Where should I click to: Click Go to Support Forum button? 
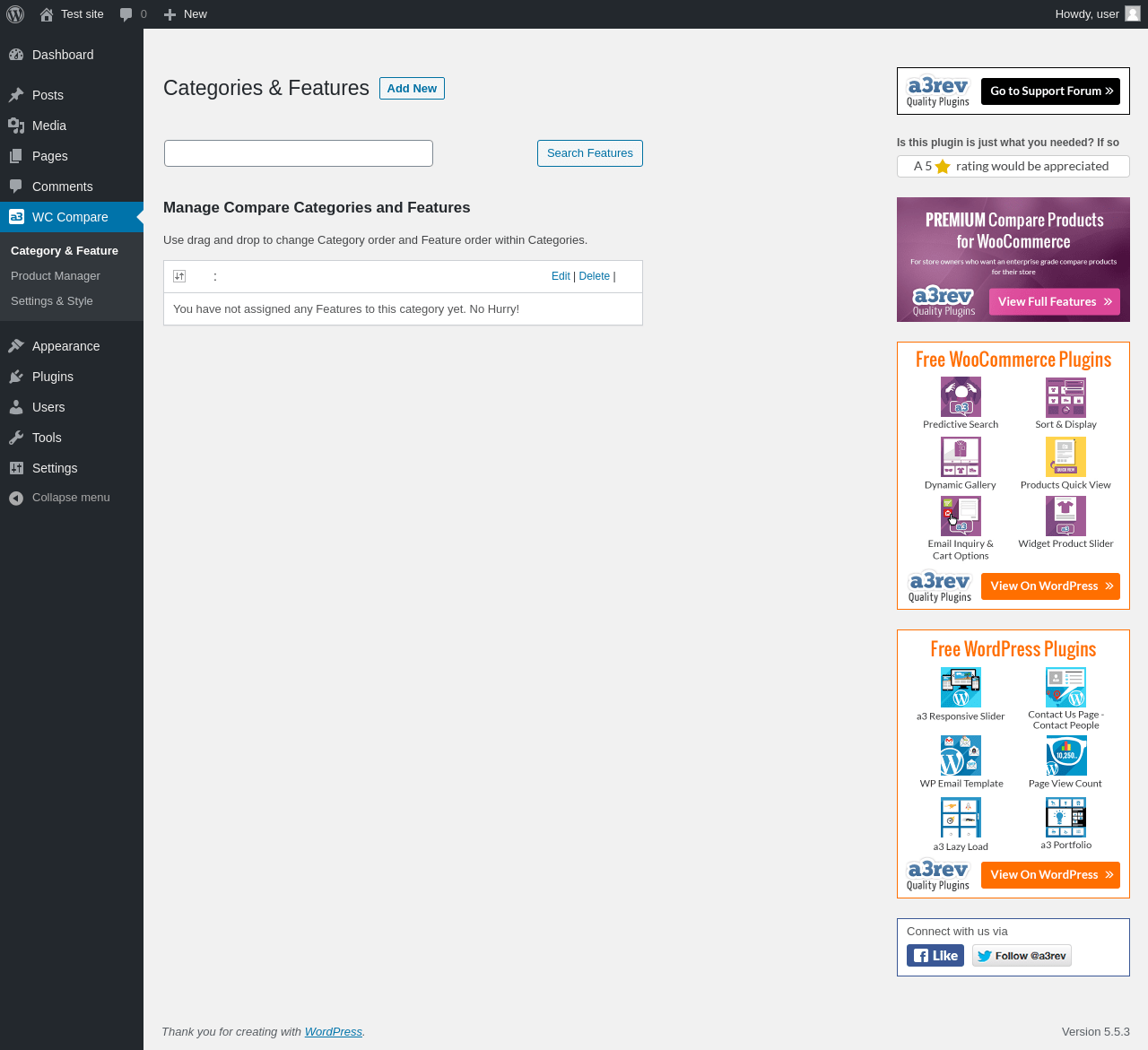point(1050,91)
